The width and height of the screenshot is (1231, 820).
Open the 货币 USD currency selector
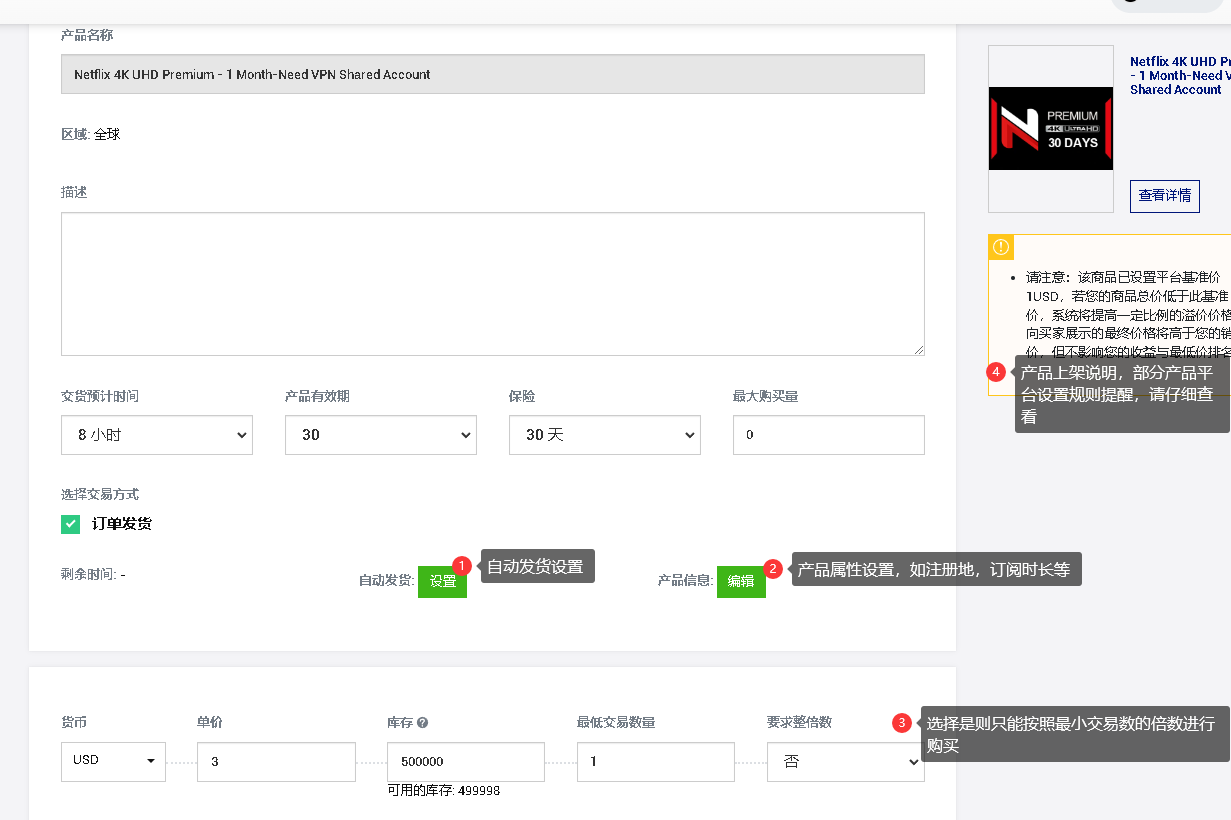[113, 761]
